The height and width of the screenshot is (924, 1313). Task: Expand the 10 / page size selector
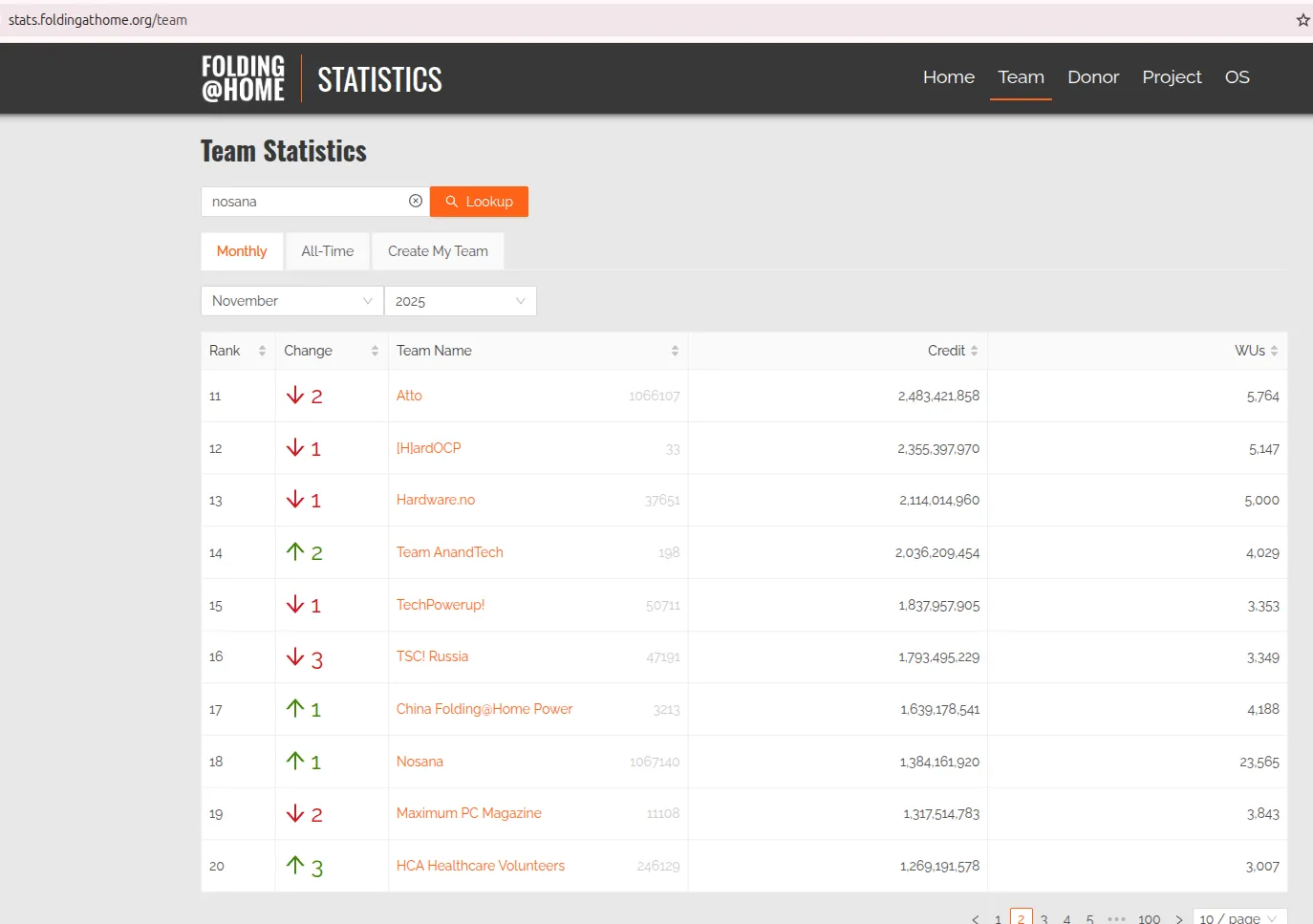coord(1238,918)
